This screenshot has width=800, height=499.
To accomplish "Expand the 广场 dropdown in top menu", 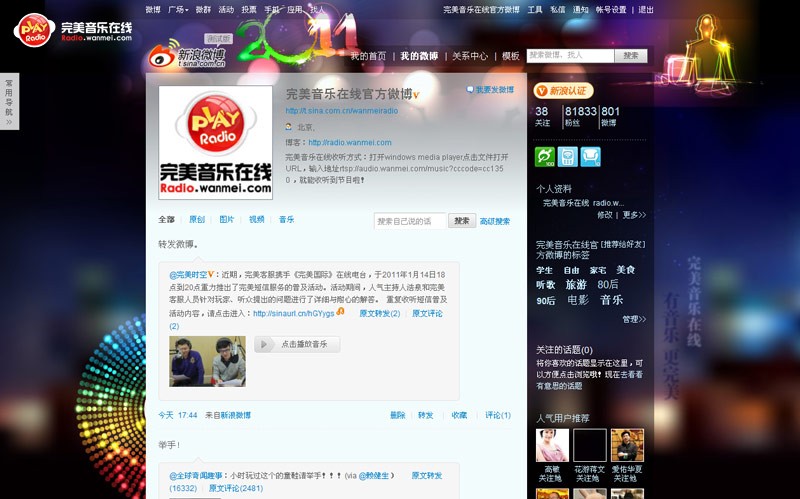I will pyautogui.click(x=179, y=9).
